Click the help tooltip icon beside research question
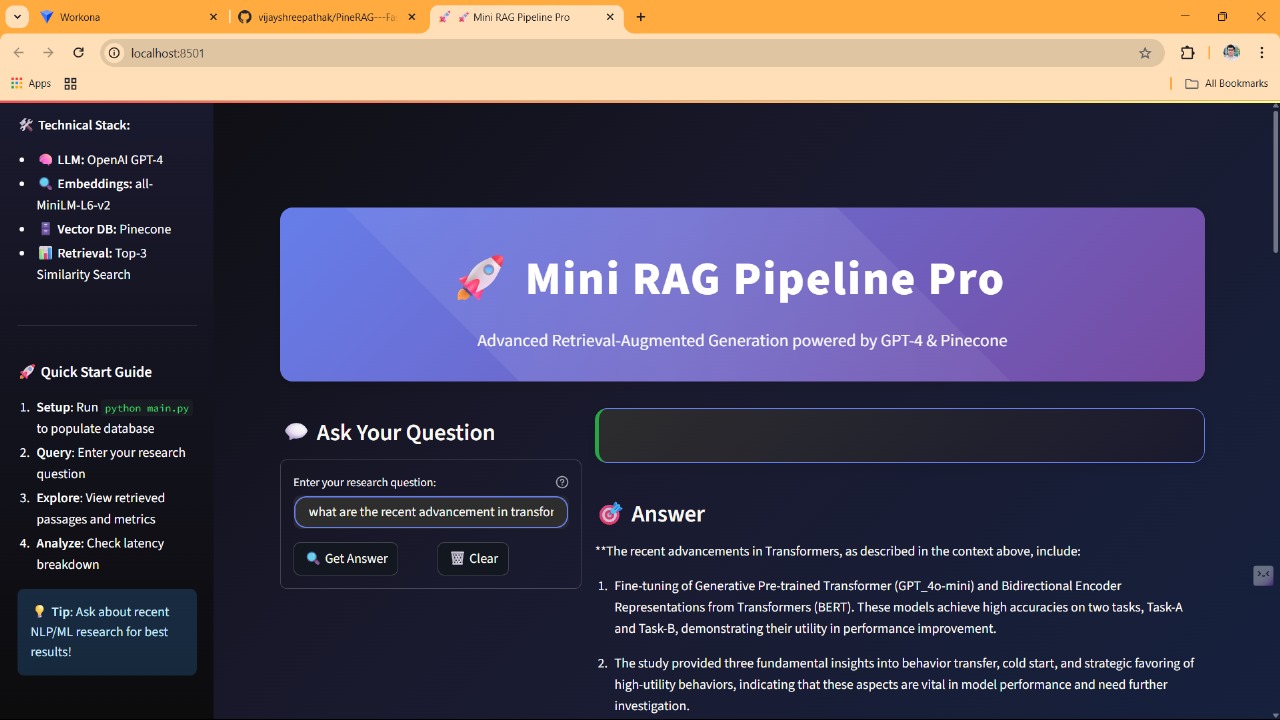The image size is (1280, 720). pyautogui.click(x=562, y=482)
